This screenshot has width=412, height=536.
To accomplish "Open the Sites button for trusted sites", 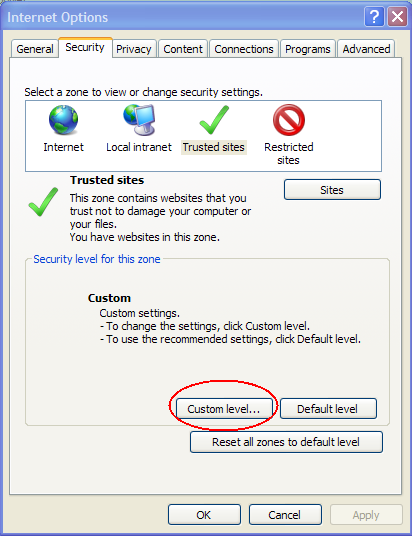I will [332, 190].
